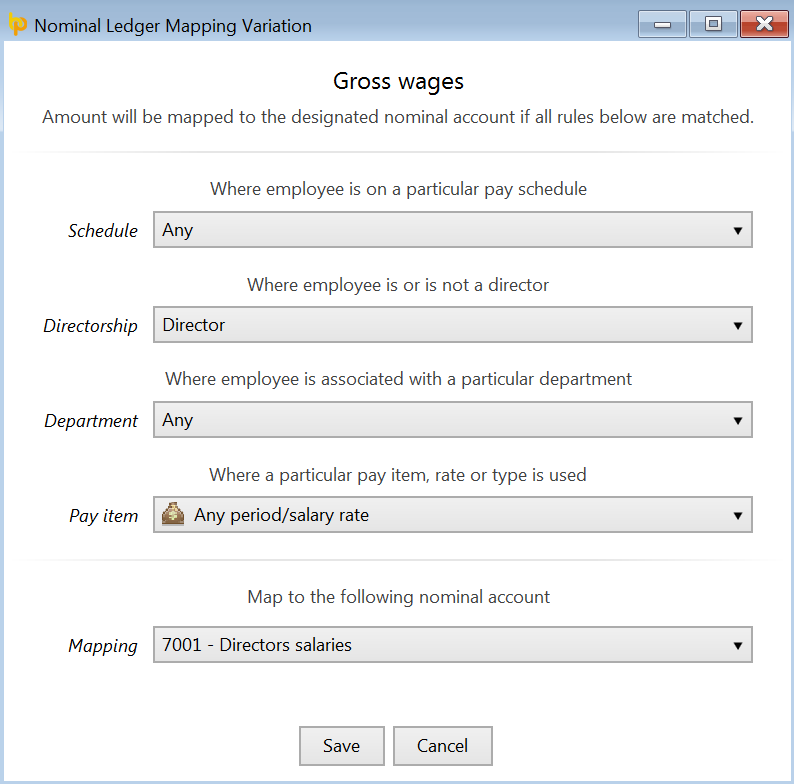
Task: Open the Schedule dropdown showing Any
Action: [x=453, y=230]
